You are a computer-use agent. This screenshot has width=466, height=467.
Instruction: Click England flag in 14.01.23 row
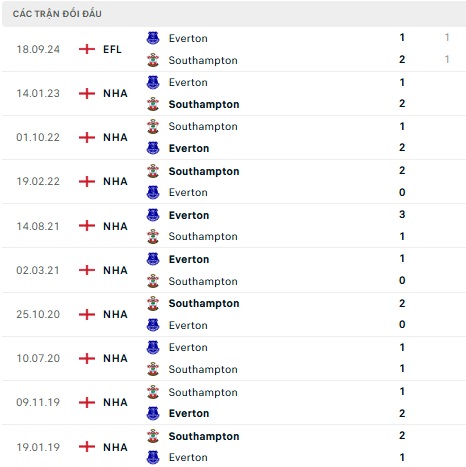pos(87,93)
